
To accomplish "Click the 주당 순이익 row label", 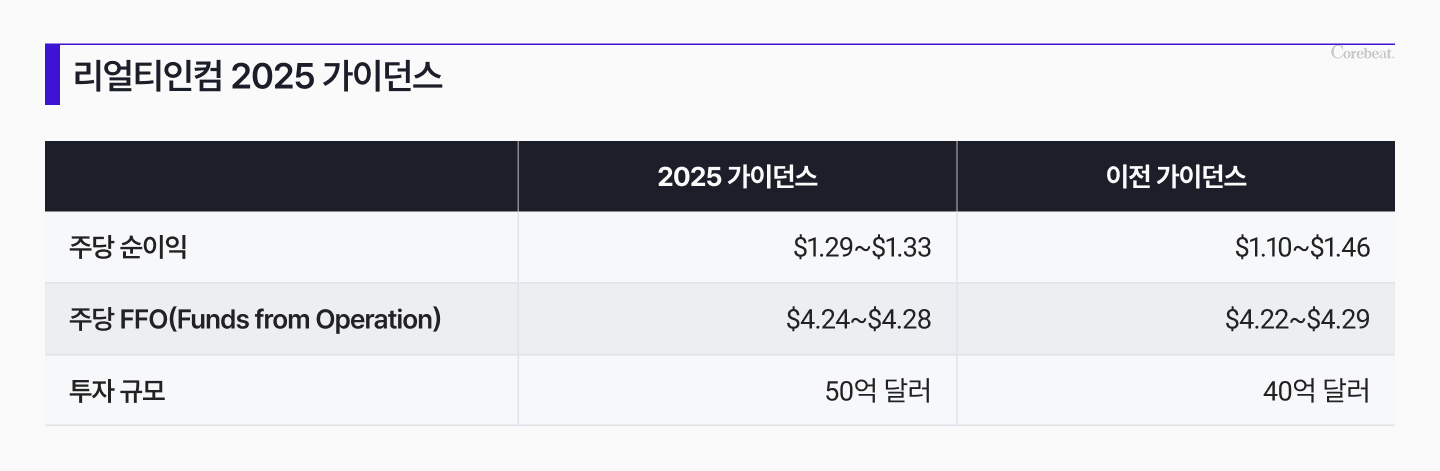I will 128,247.
